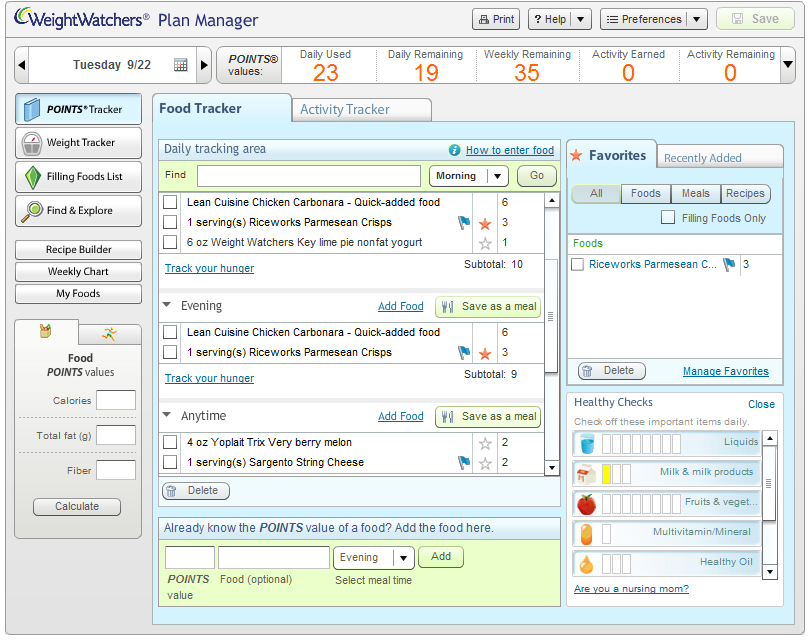Click flag icon on Sargento String Cheese
This screenshot has height=641, width=809.
(464, 462)
